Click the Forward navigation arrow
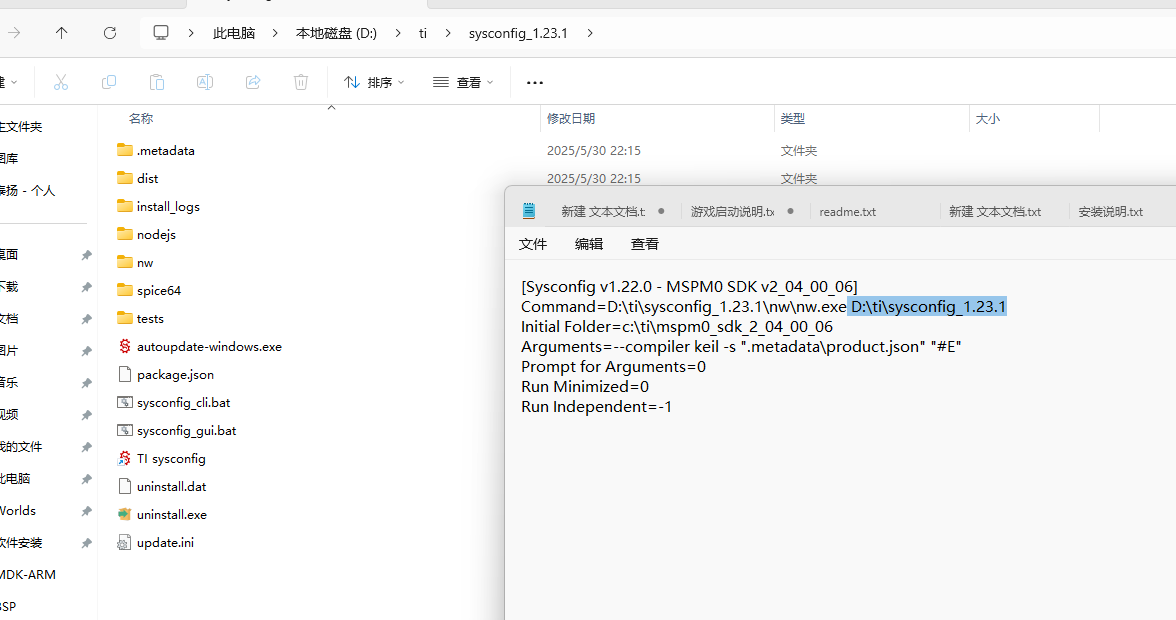This screenshot has height=620, width=1176. [14, 33]
